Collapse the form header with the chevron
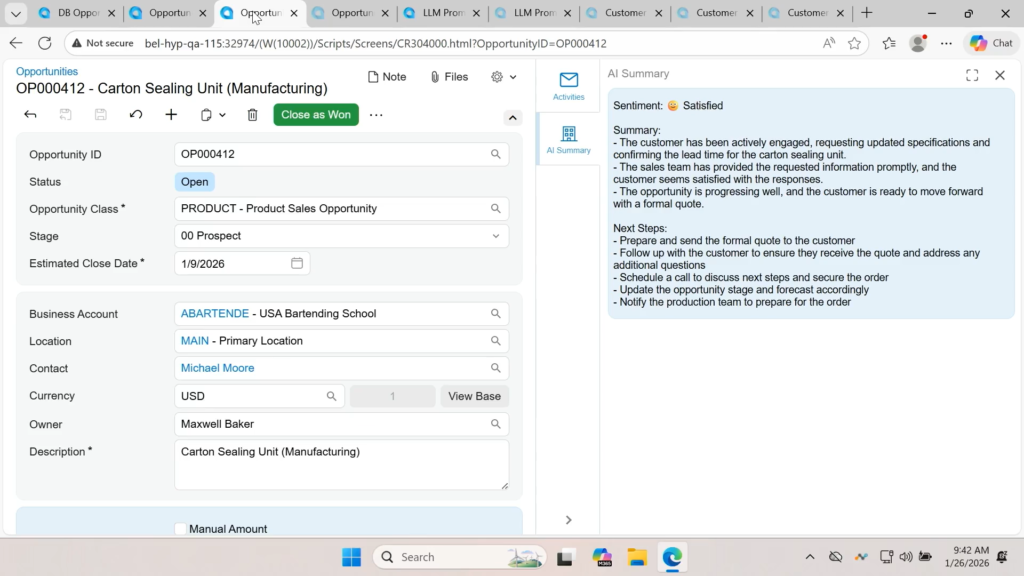1024x576 pixels. [513, 117]
